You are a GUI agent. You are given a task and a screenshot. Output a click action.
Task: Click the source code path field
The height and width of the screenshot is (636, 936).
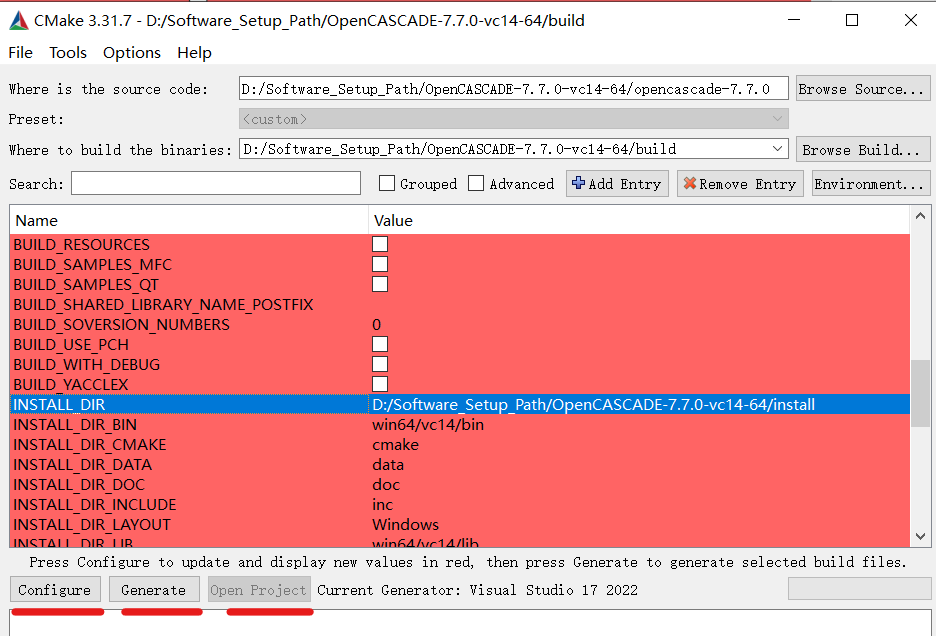513,88
